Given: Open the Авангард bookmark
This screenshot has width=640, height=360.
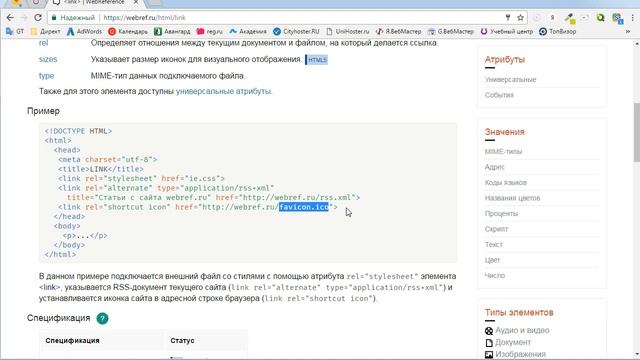Looking at the screenshot, I should 172,31.
